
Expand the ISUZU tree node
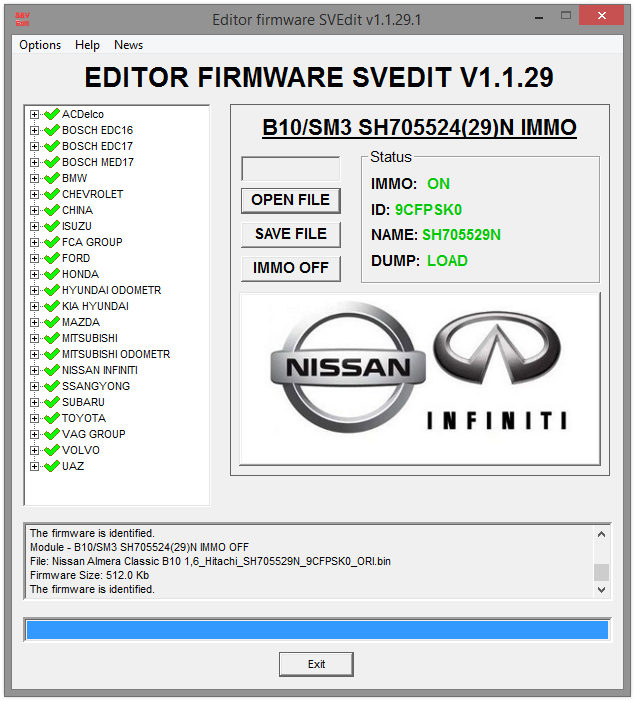click(x=34, y=226)
